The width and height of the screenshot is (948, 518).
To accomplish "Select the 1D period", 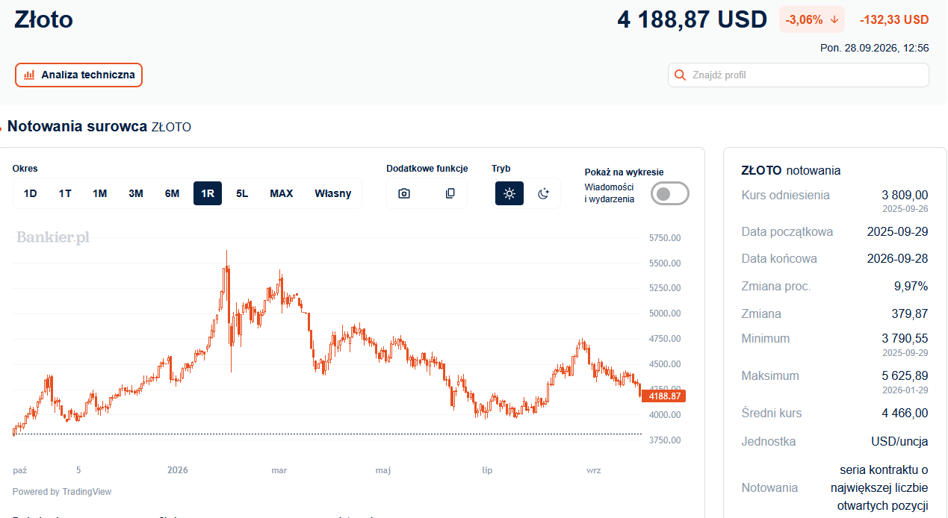I will pos(30,193).
